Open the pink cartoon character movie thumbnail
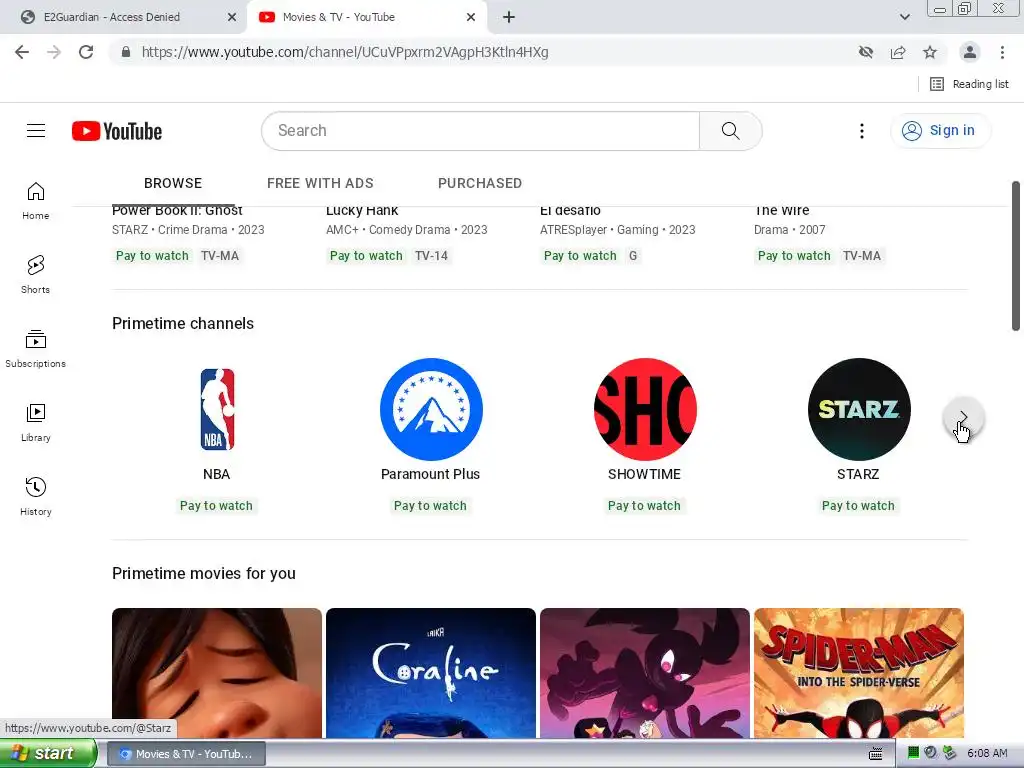This screenshot has width=1024, height=768. (645, 673)
